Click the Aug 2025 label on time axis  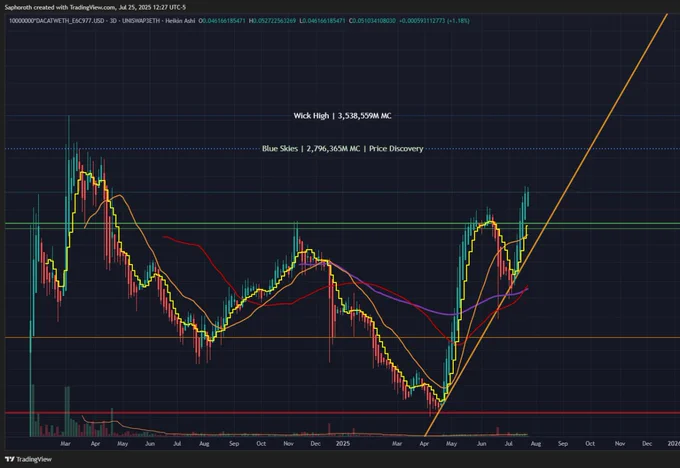coord(536,444)
